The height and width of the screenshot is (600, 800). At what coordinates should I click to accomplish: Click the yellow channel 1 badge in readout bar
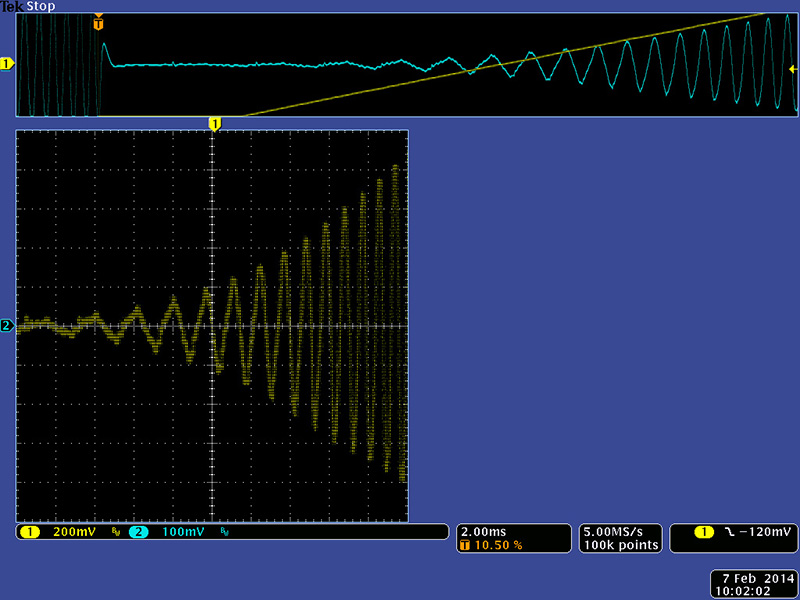(28, 532)
